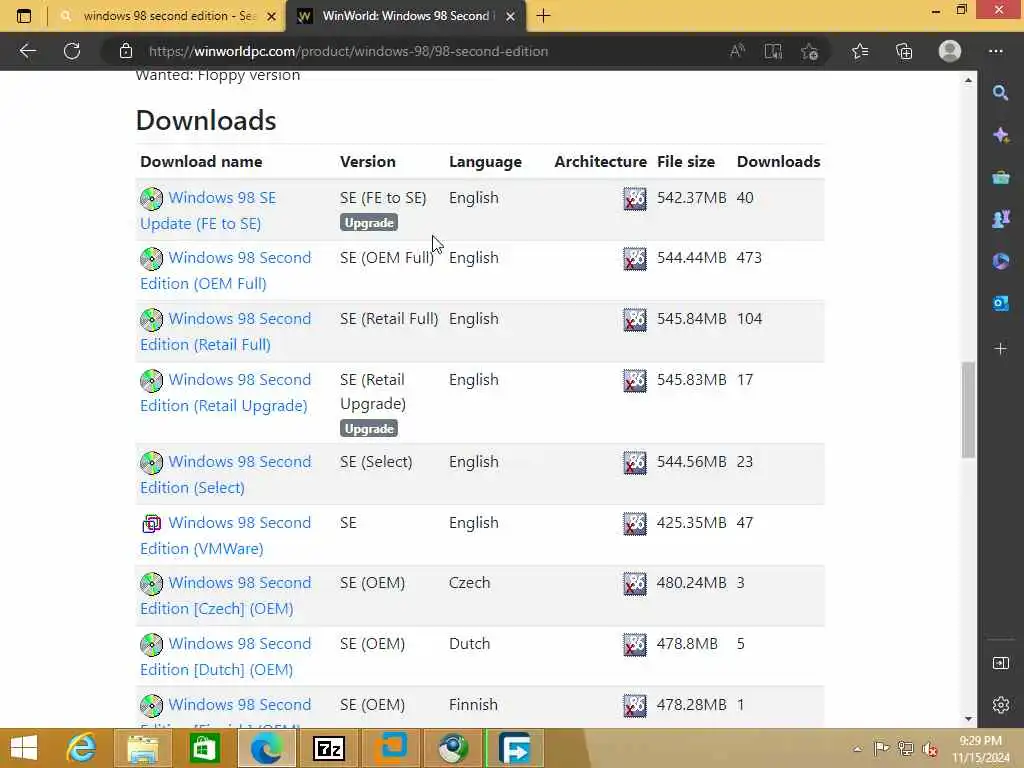The image size is (1024, 768).
Task: Close the WinWorld tab
Action: pos(511,16)
